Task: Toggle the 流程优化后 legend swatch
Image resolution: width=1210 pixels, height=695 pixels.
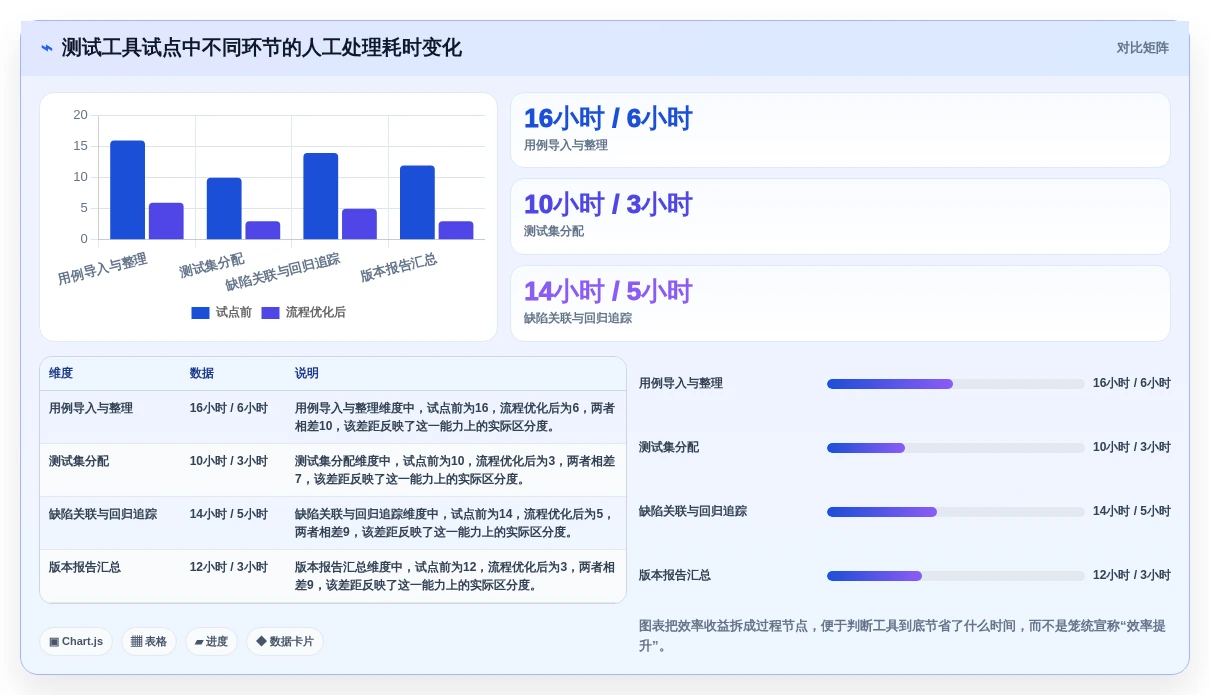Action: tap(270, 313)
